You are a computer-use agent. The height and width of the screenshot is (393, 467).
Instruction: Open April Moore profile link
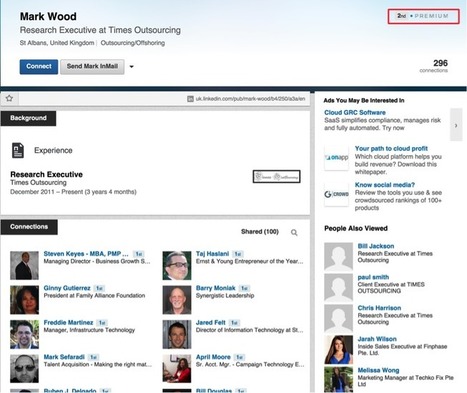pyautogui.click(x=213, y=357)
